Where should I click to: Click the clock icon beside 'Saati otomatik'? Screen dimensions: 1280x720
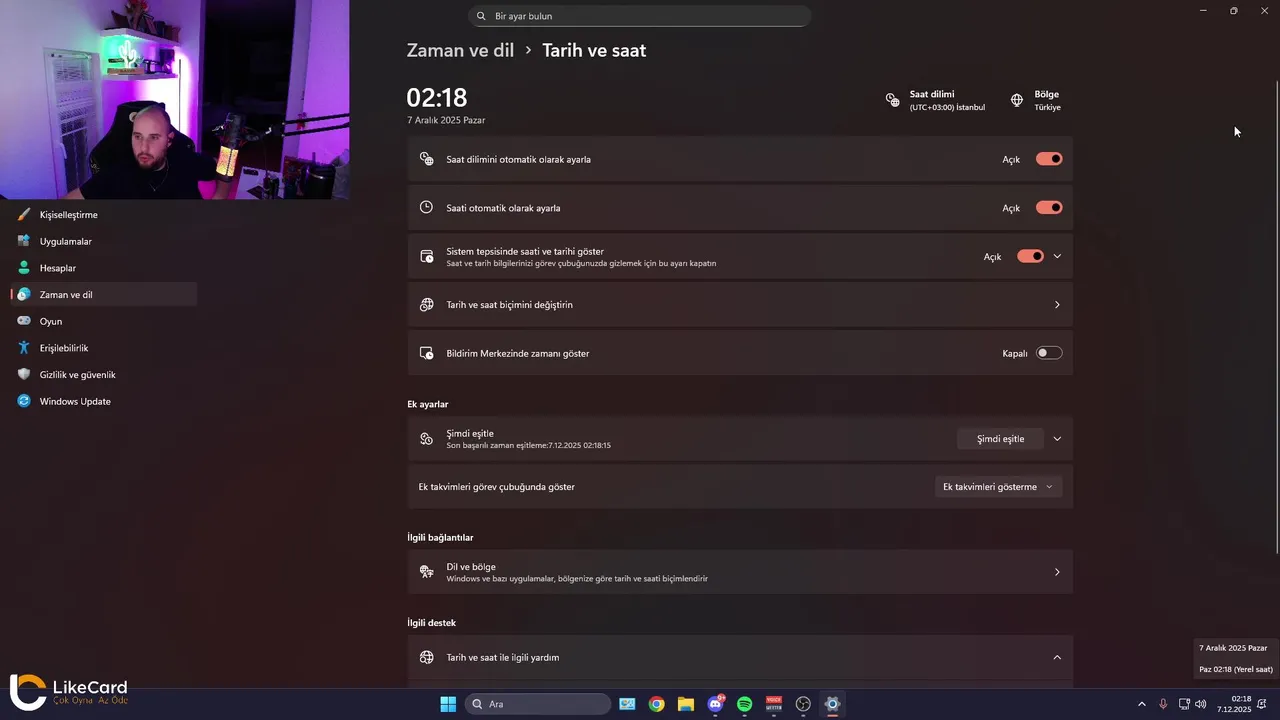point(426,208)
